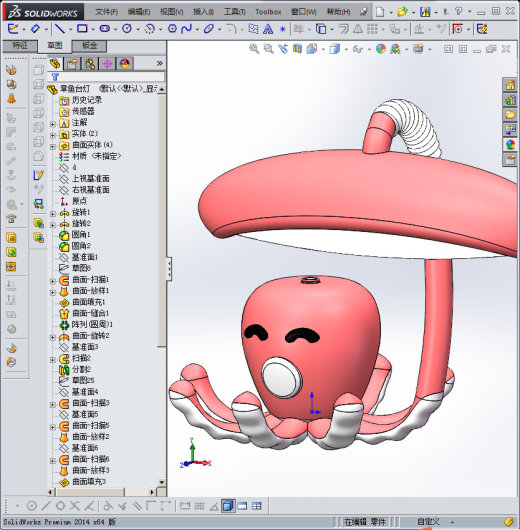The width and height of the screenshot is (520, 530).
Task: Select the Corner Rectangle sketch tool
Action: tap(82, 29)
